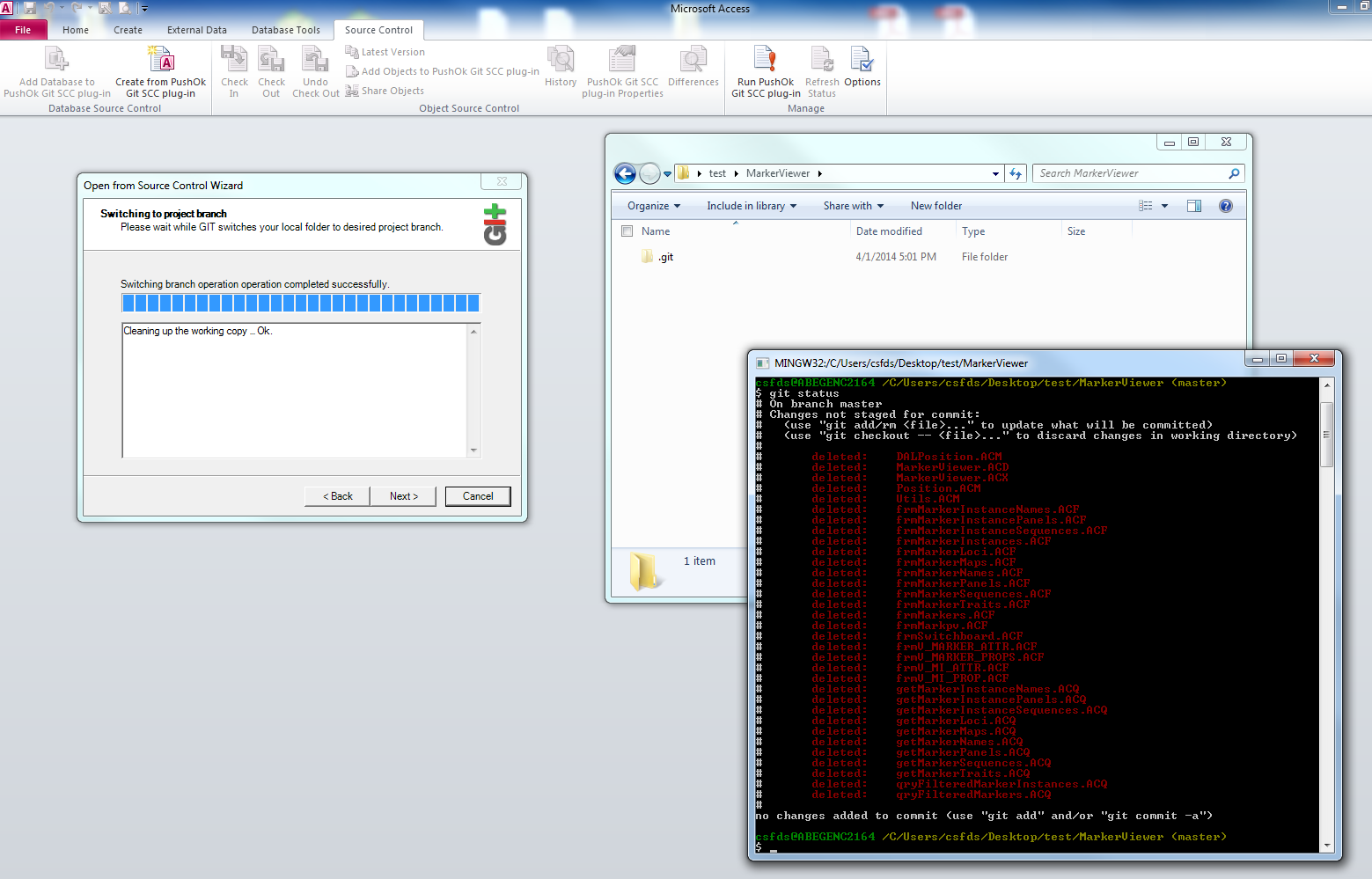Click the Differences icon

[x=693, y=60]
